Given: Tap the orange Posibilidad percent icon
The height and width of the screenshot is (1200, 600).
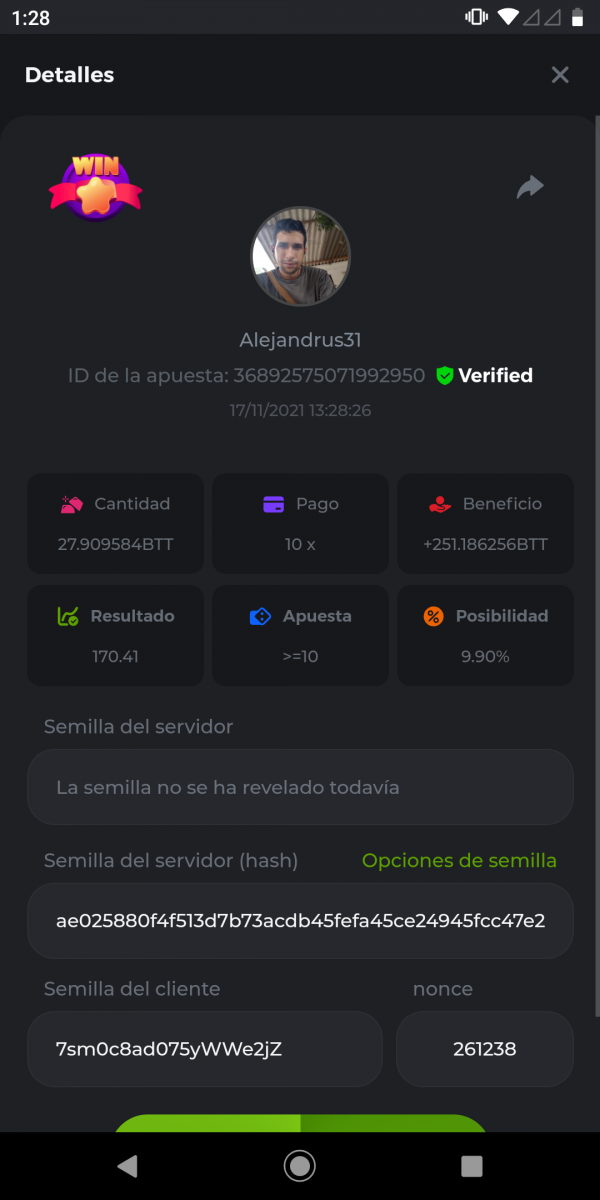Looking at the screenshot, I should click(x=433, y=617).
